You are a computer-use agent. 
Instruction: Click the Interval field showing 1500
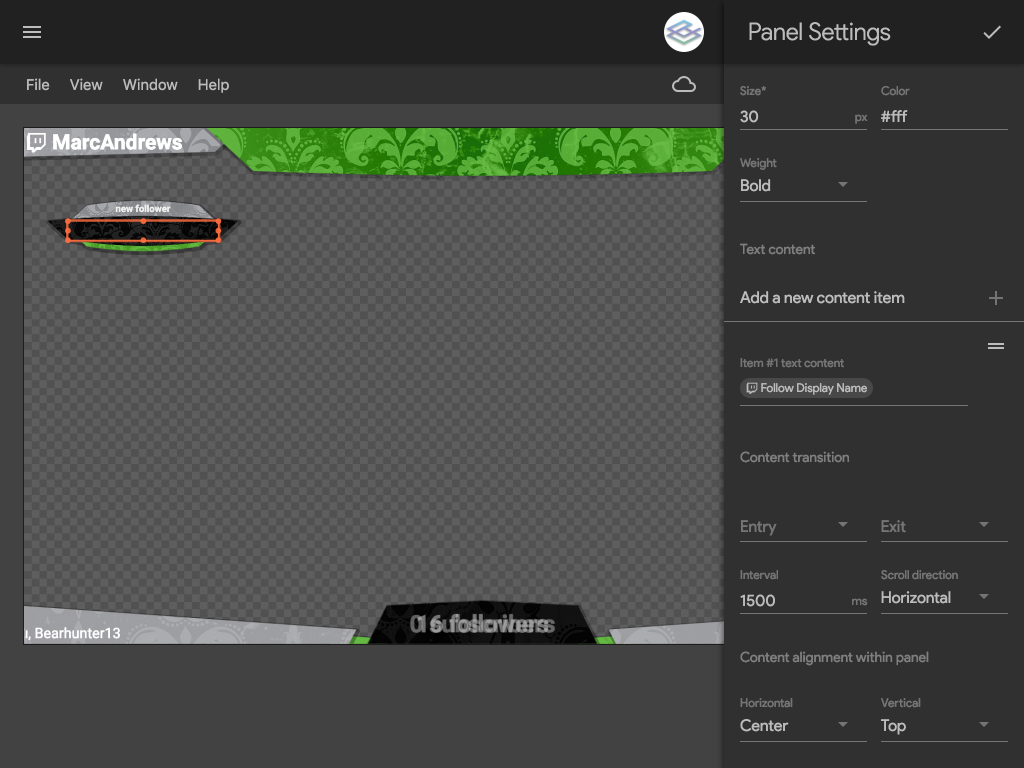803,600
